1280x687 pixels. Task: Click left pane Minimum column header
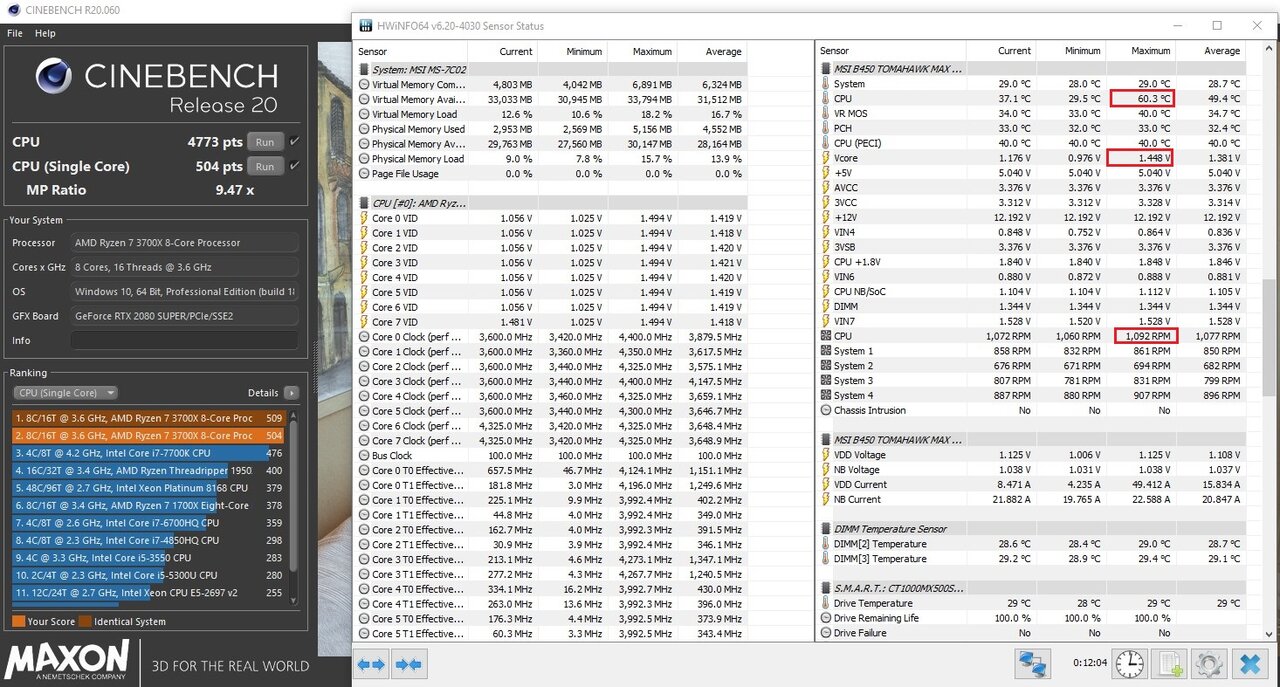click(x=572, y=52)
